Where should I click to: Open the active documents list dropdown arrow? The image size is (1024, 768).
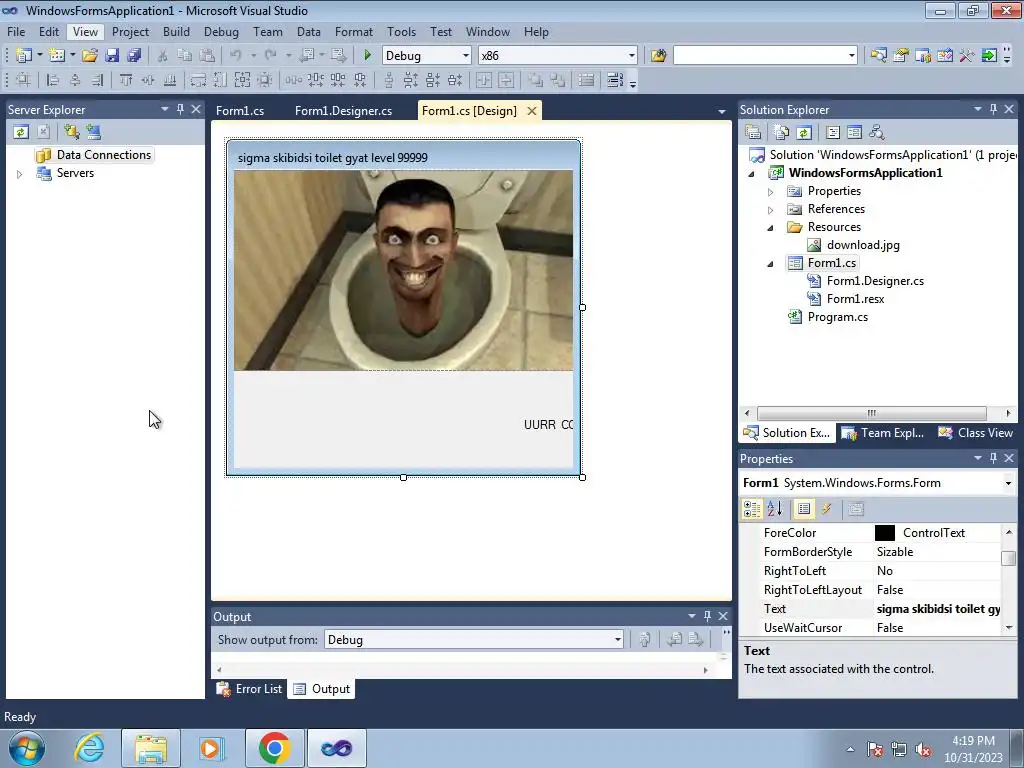click(722, 112)
